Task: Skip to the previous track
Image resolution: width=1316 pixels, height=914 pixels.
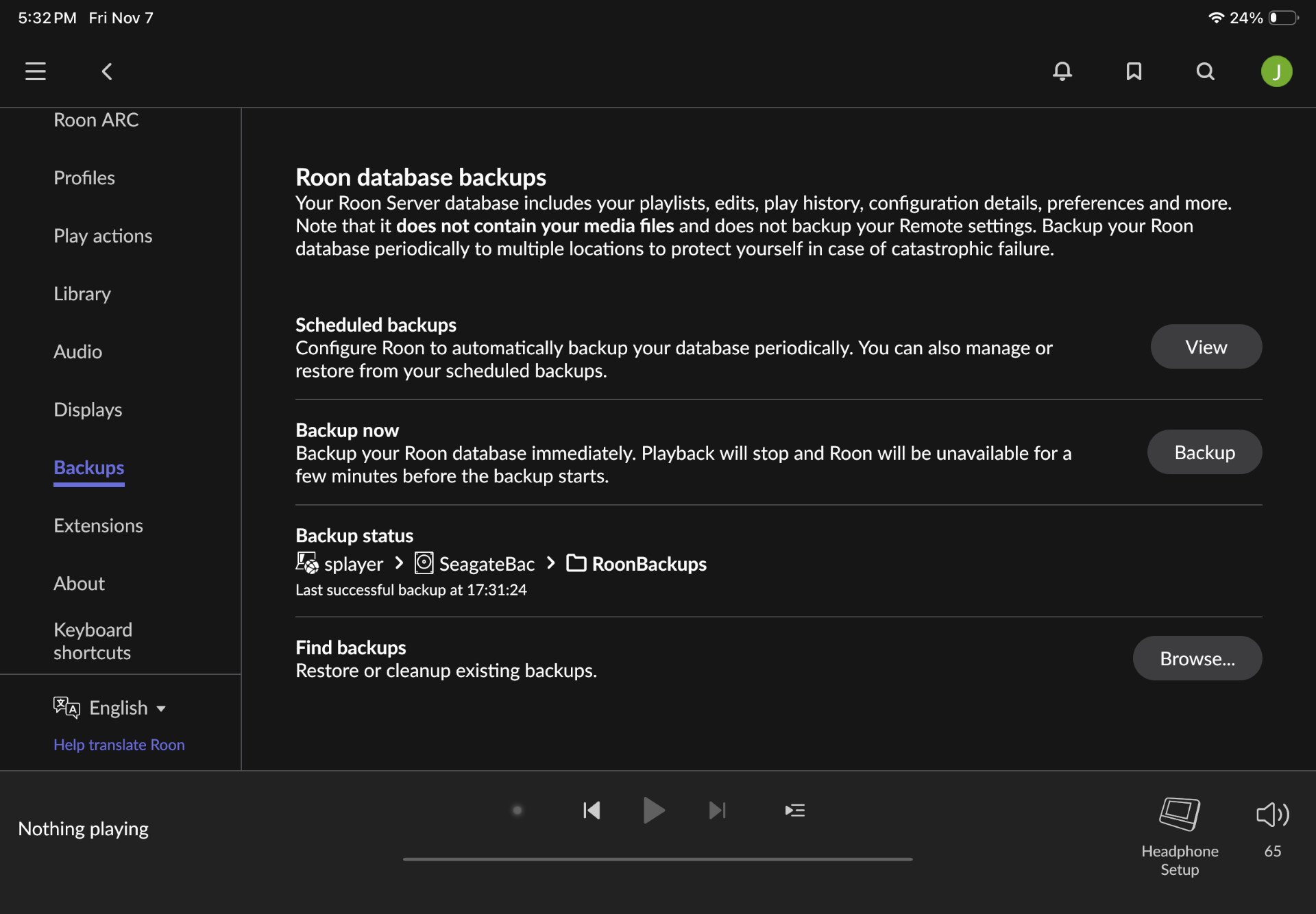Action: (592, 811)
